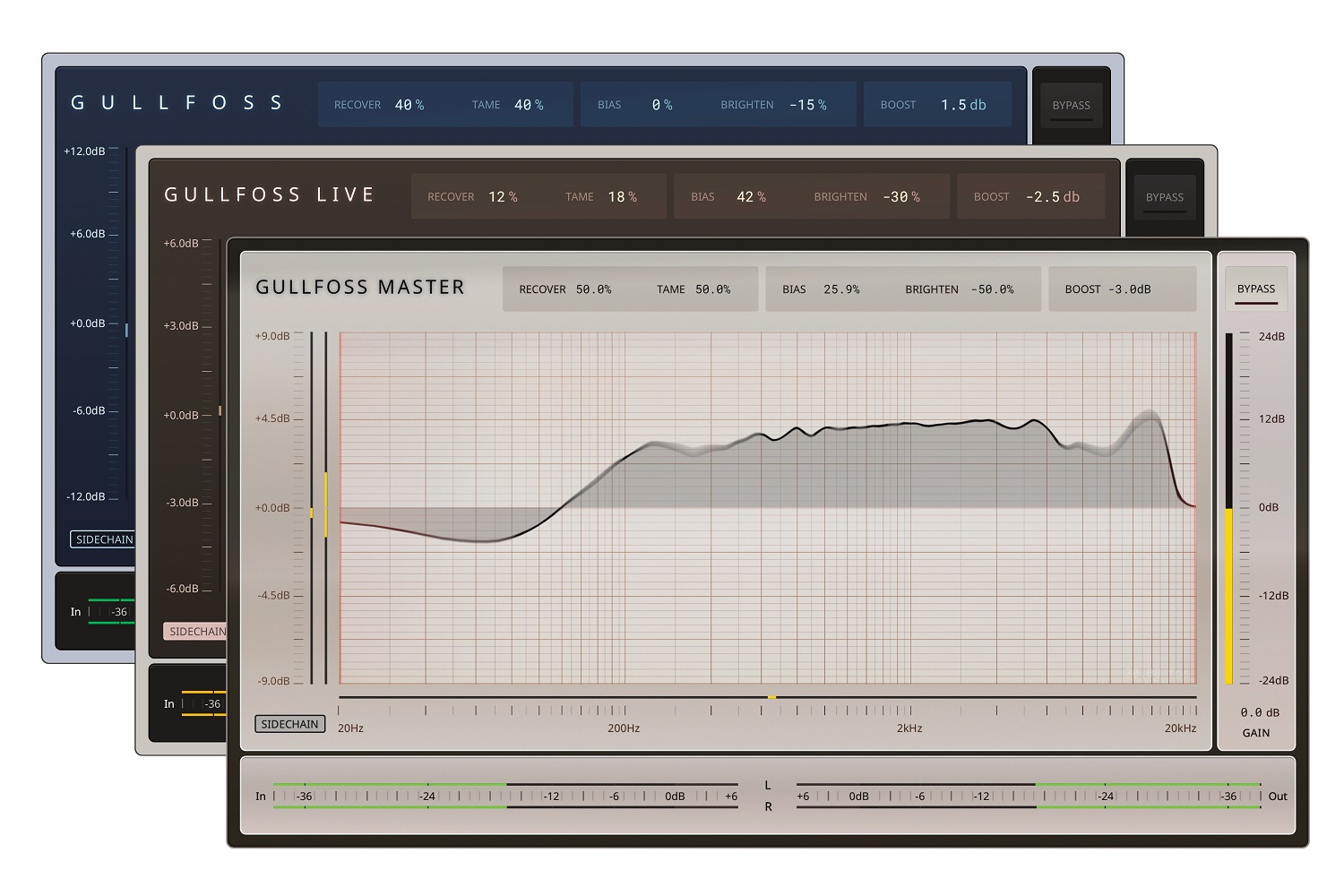Click Boost 1.5 db in blue Gullfoss
This screenshot has width=1344, height=896.
coord(963,105)
